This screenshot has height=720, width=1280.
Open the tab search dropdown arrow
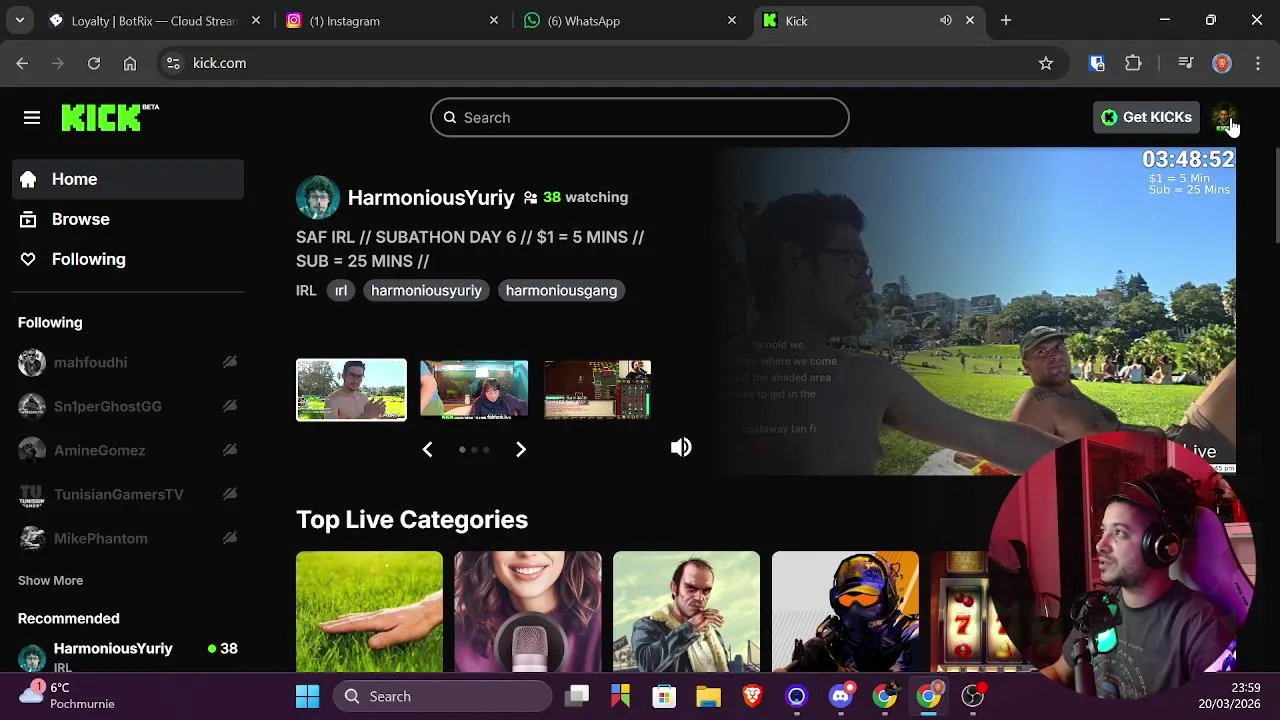click(20, 20)
